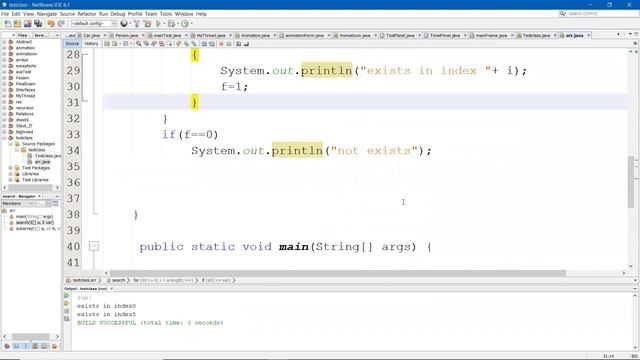This screenshot has height=360, width=640.
Task: Click the editor Find Selection magnifier icon
Action: click(139, 44)
